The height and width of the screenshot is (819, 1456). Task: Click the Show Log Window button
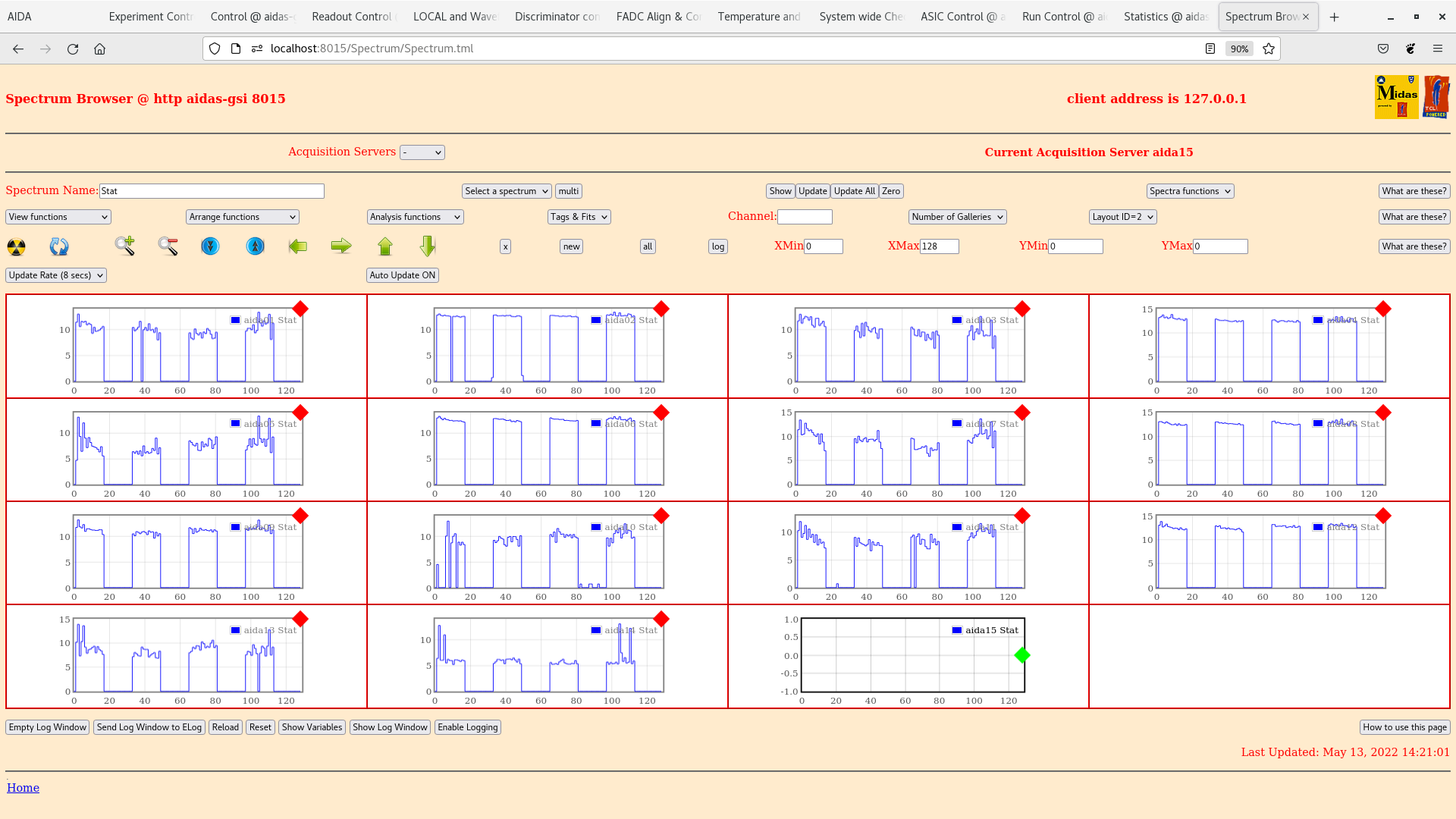(391, 727)
